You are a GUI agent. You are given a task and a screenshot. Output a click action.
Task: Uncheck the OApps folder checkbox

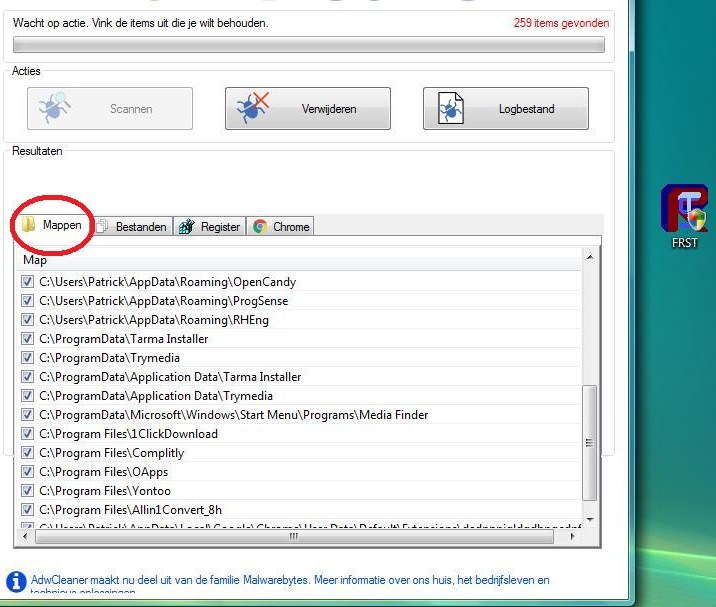27,471
